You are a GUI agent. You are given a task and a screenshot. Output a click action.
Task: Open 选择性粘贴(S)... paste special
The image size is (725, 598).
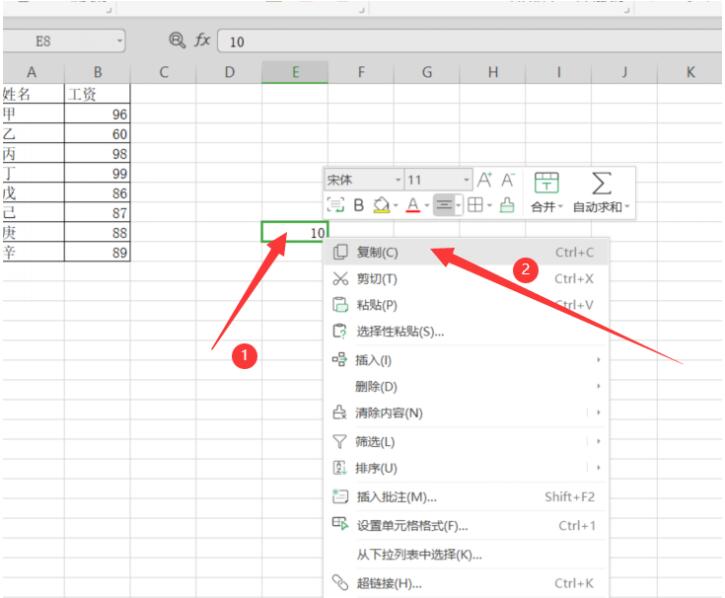point(466,331)
